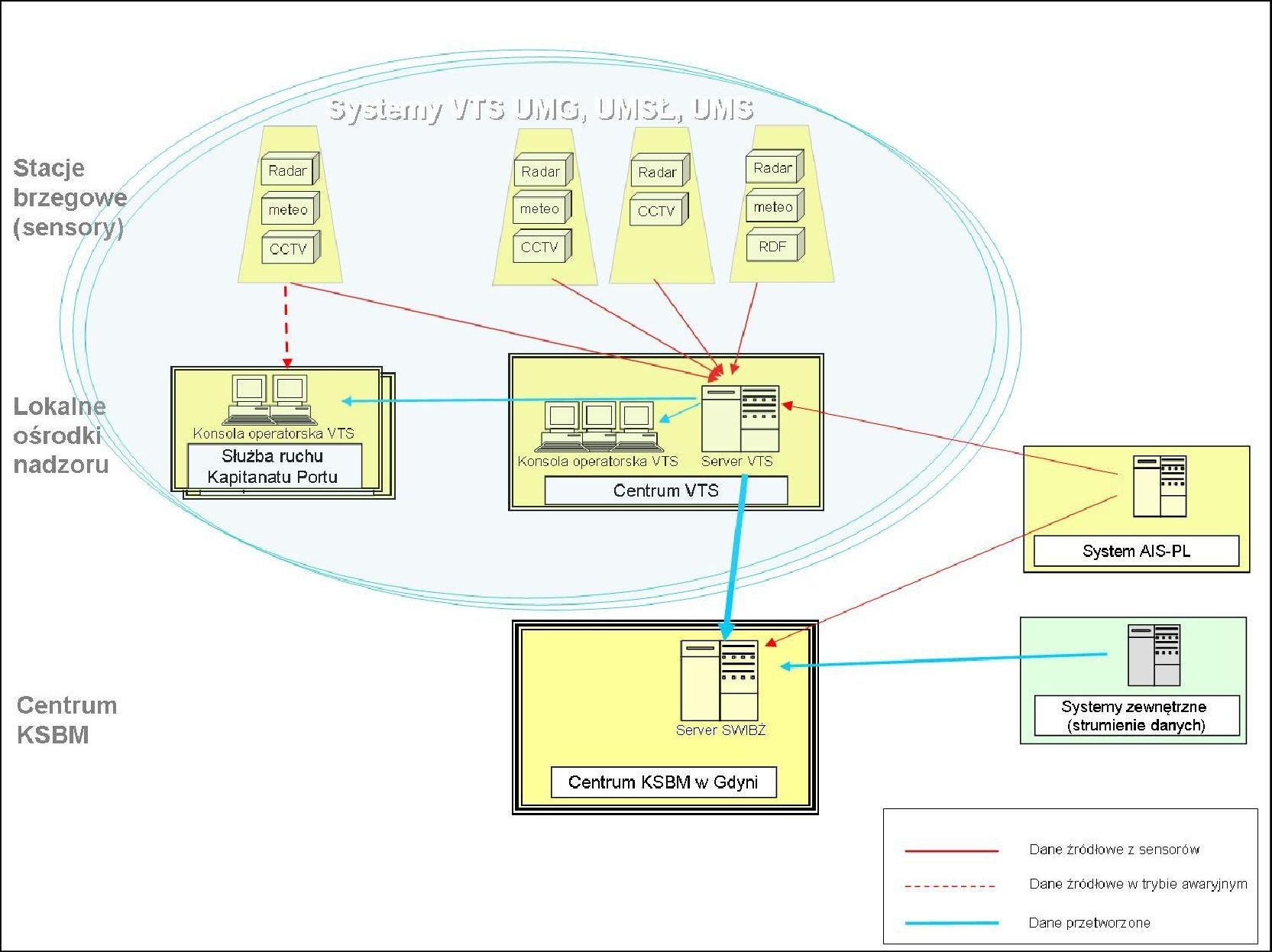
Task: Click the Server VTS computer icon
Action: 740,419
